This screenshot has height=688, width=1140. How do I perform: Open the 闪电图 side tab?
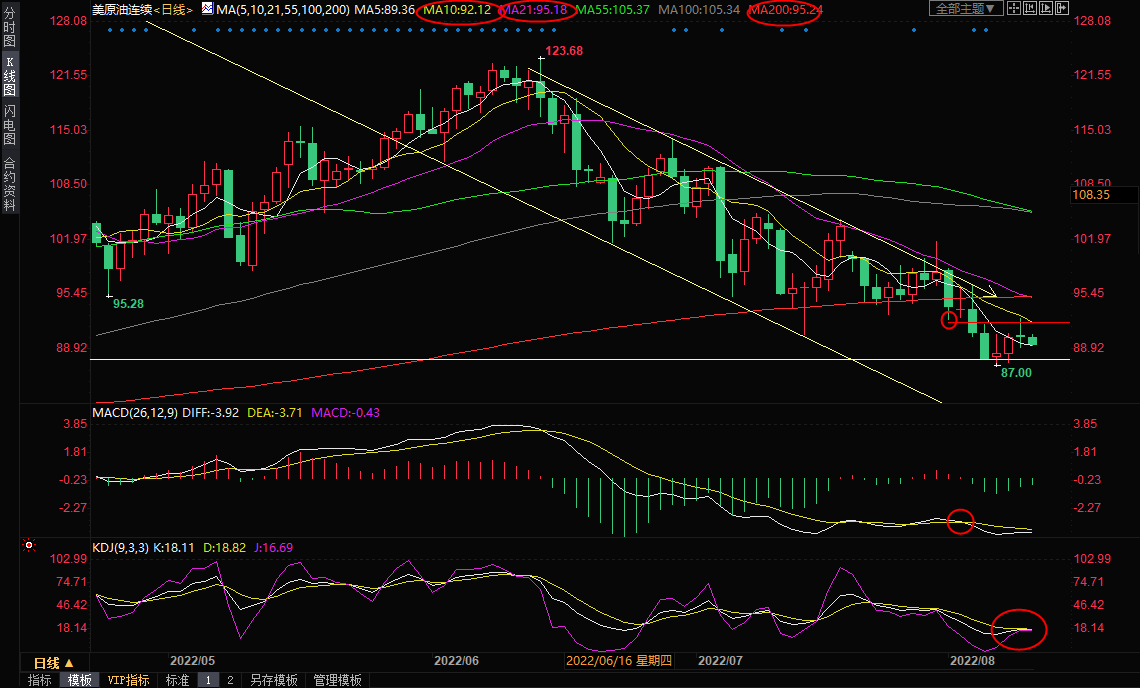9,127
